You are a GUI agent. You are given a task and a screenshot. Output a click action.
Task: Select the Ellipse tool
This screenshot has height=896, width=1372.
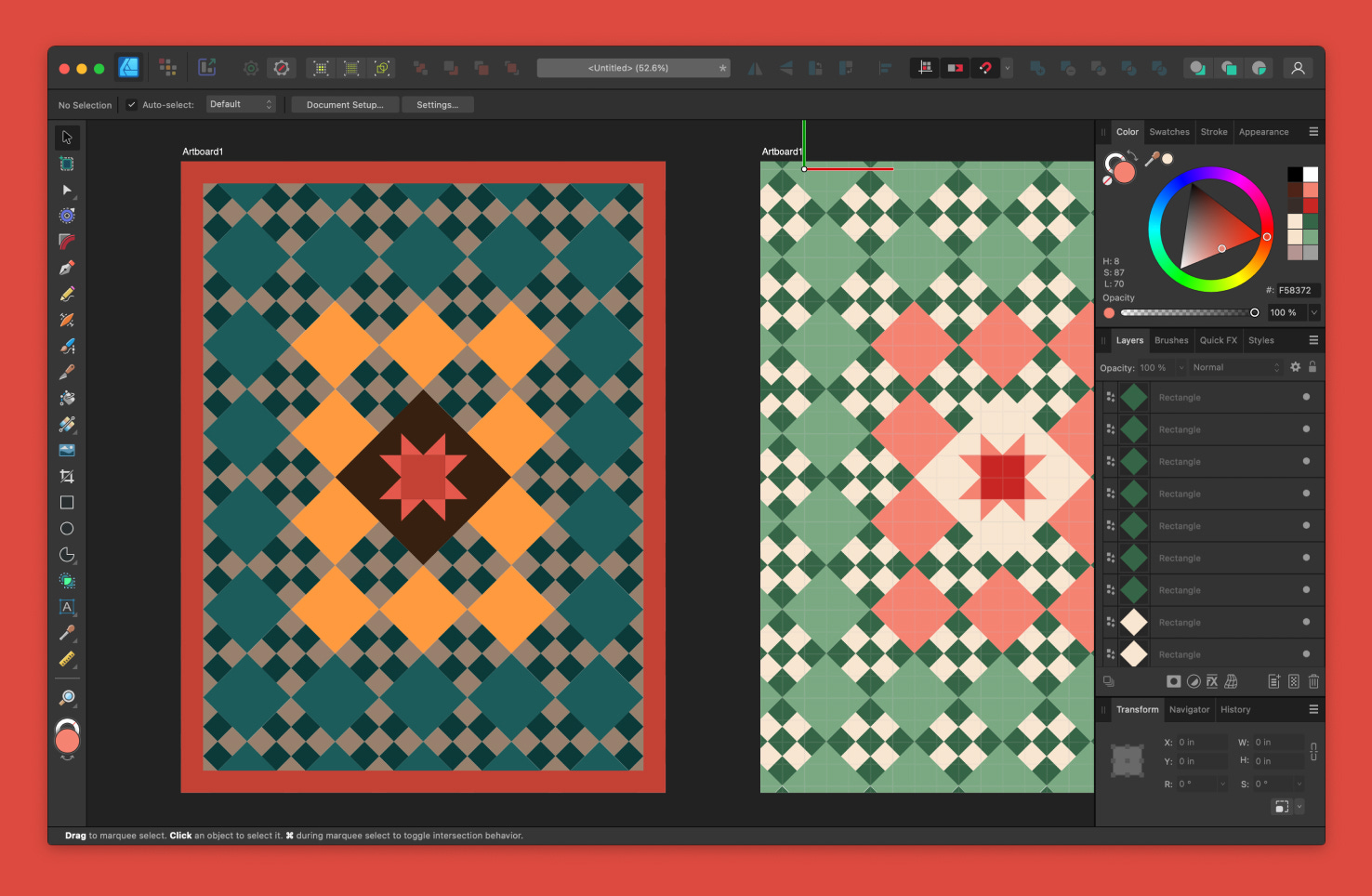click(66, 528)
